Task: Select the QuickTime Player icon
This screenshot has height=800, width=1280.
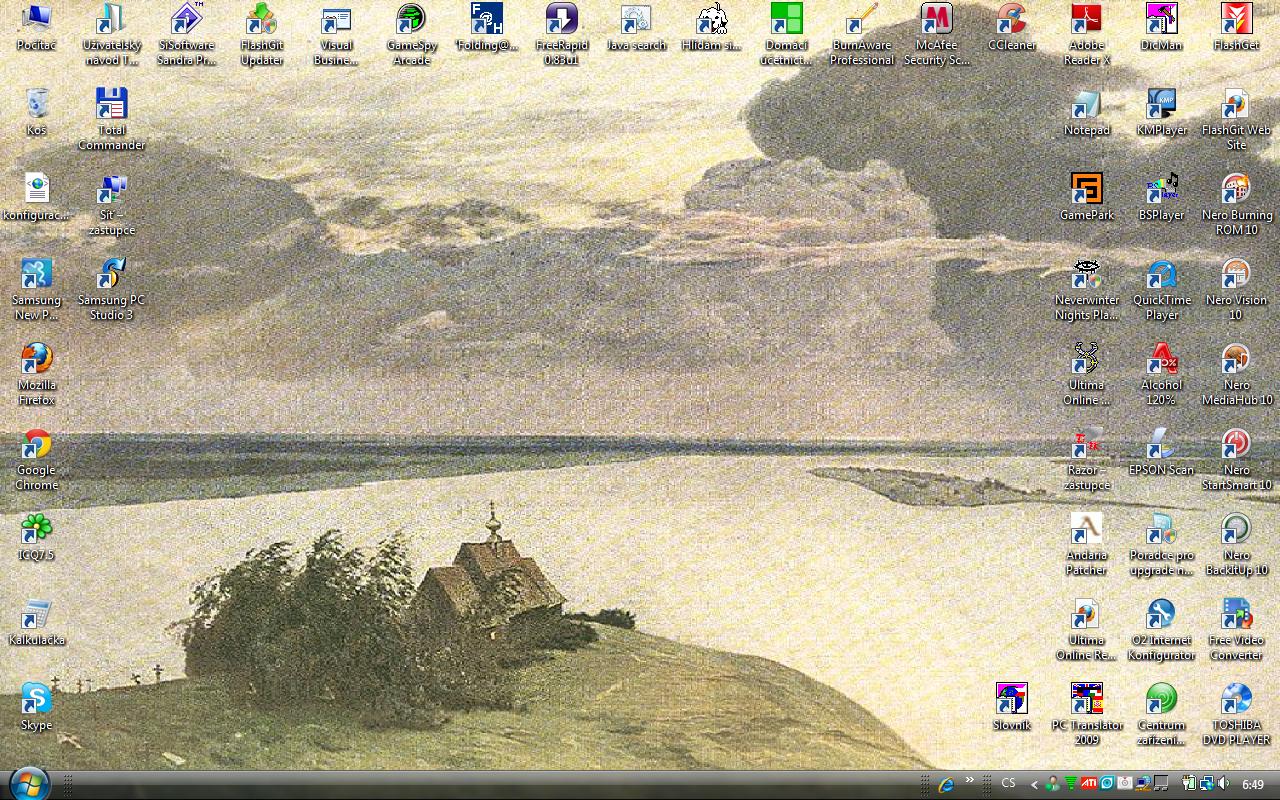Action: tap(1161, 275)
